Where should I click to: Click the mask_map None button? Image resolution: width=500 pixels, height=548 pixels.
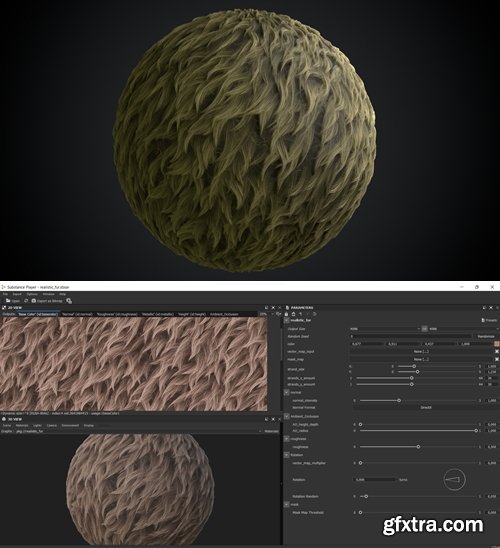[421, 359]
